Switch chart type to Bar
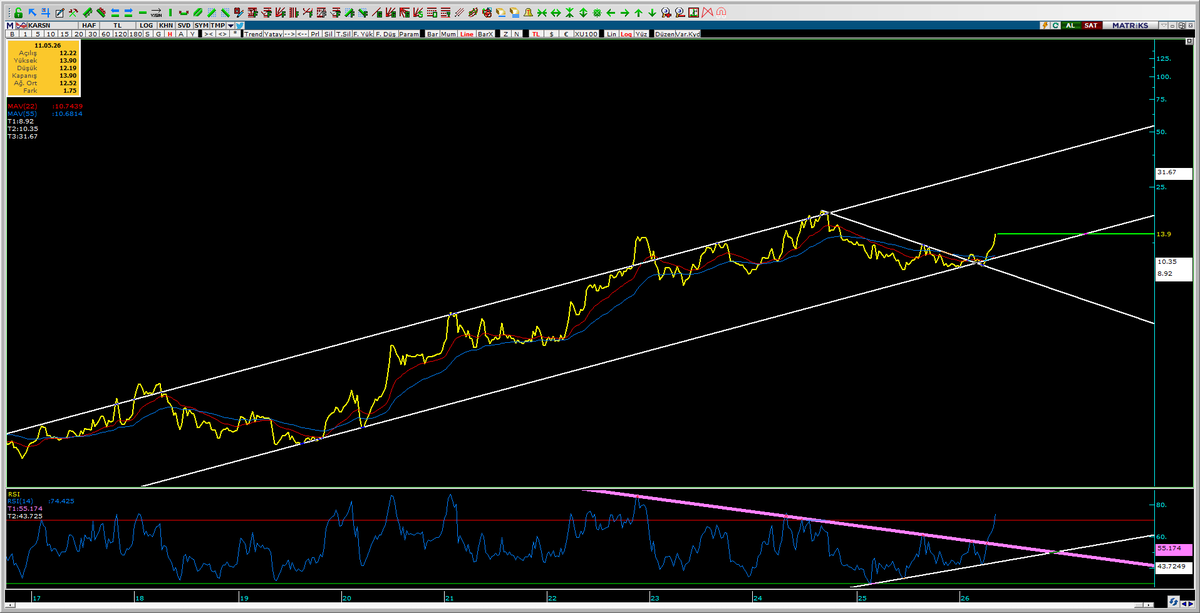Image resolution: width=1200 pixels, height=613 pixels. (432, 34)
